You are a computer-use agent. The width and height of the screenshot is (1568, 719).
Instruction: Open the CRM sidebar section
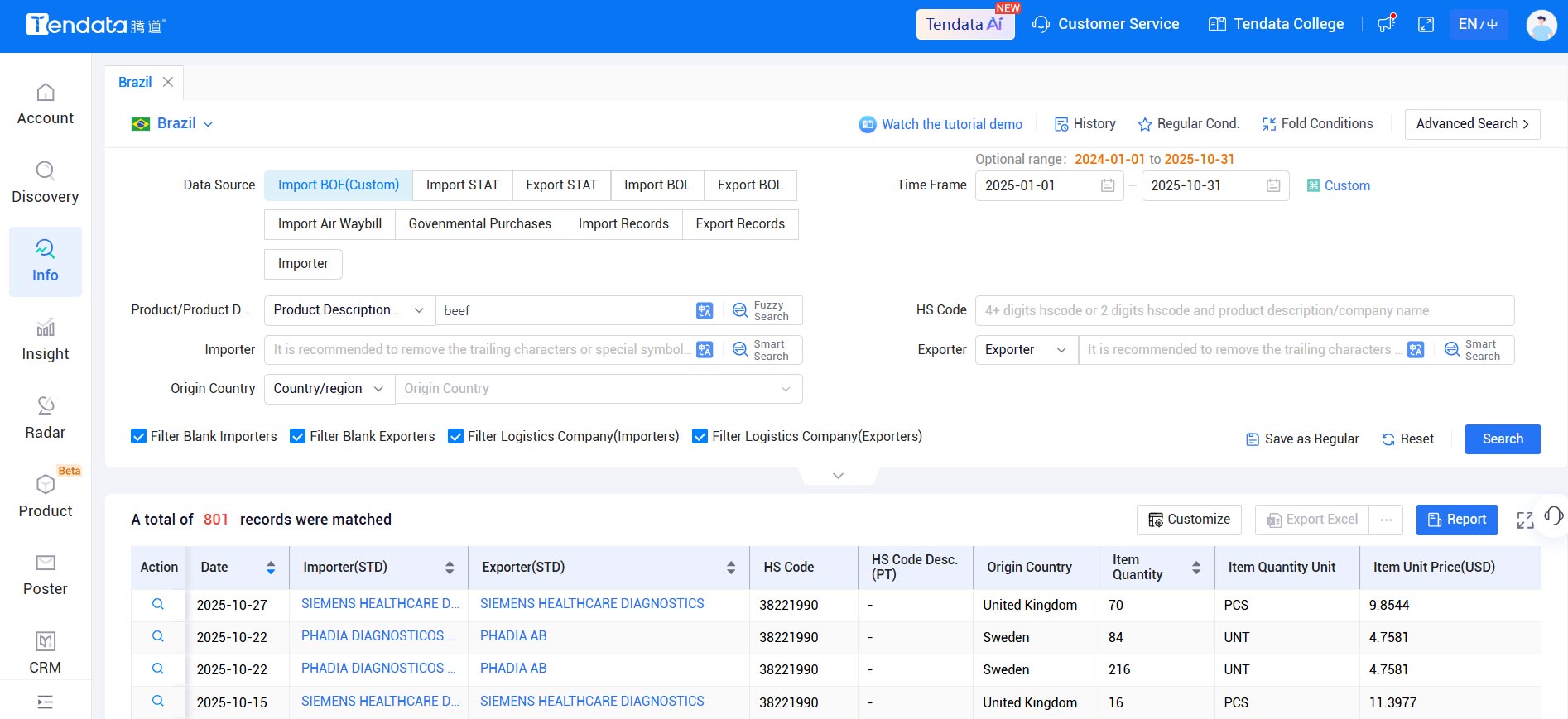pyautogui.click(x=46, y=654)
